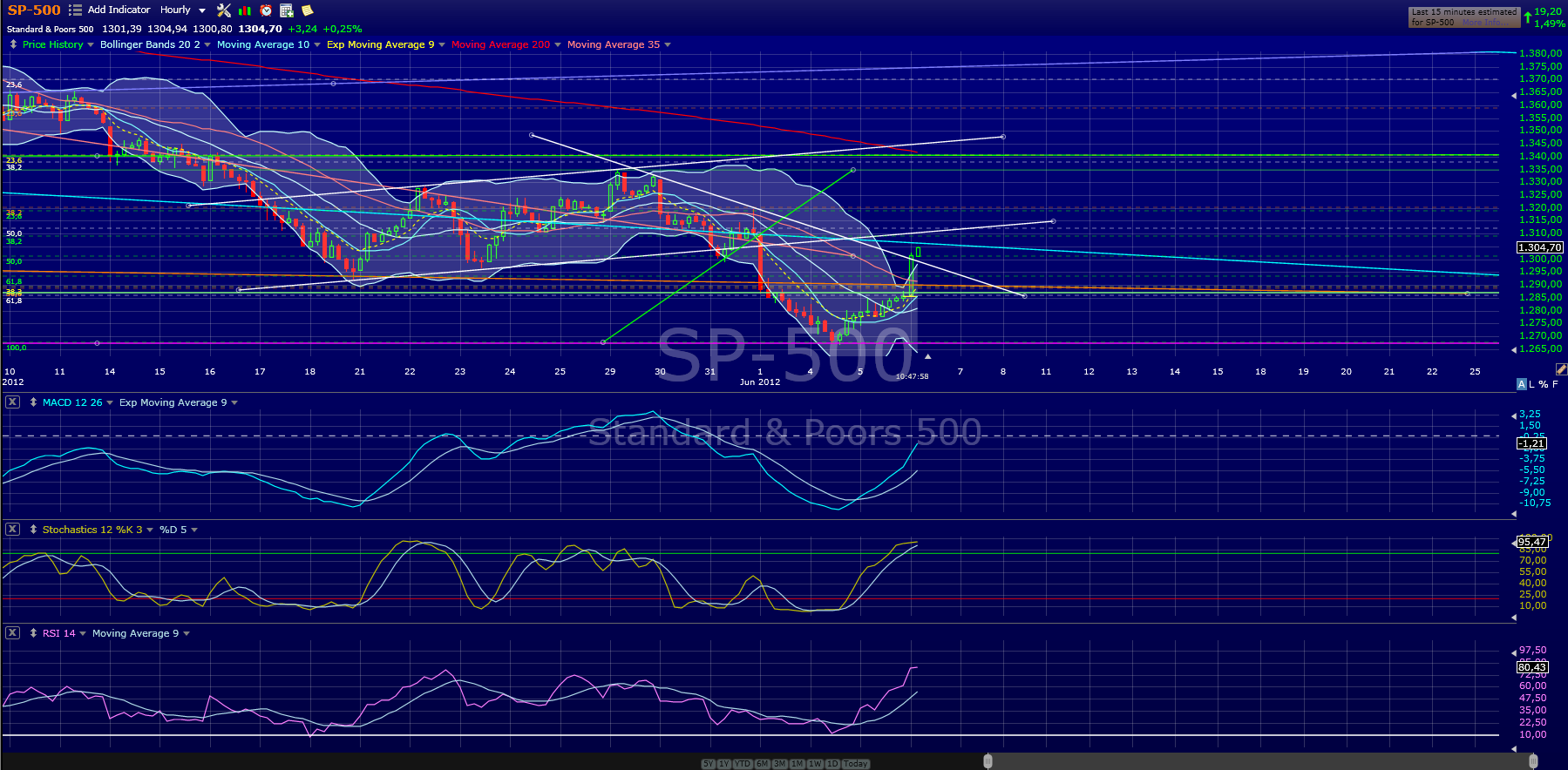Image resolution: width=1568 pixels, height=770 pixels.
Task: Click the green up-arrow change indicator
Action: (x=1527, y=17)
